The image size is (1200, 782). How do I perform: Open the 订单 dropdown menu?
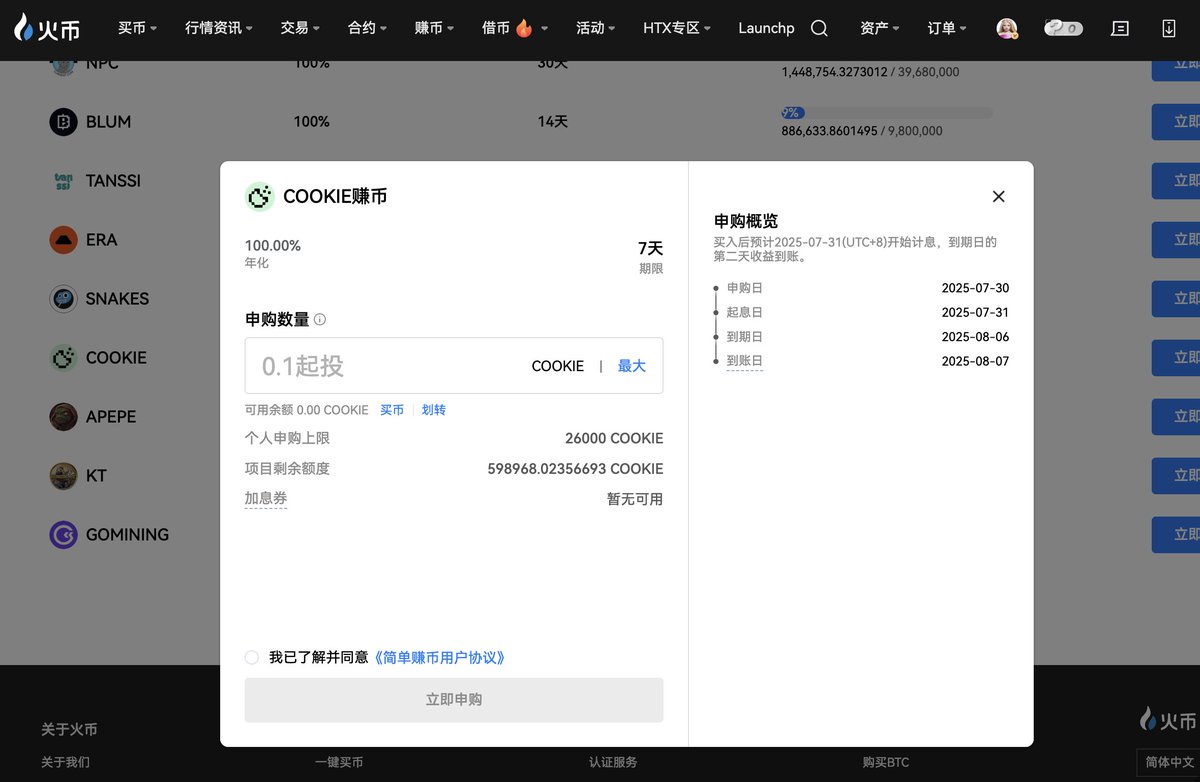tap(947, 28)
